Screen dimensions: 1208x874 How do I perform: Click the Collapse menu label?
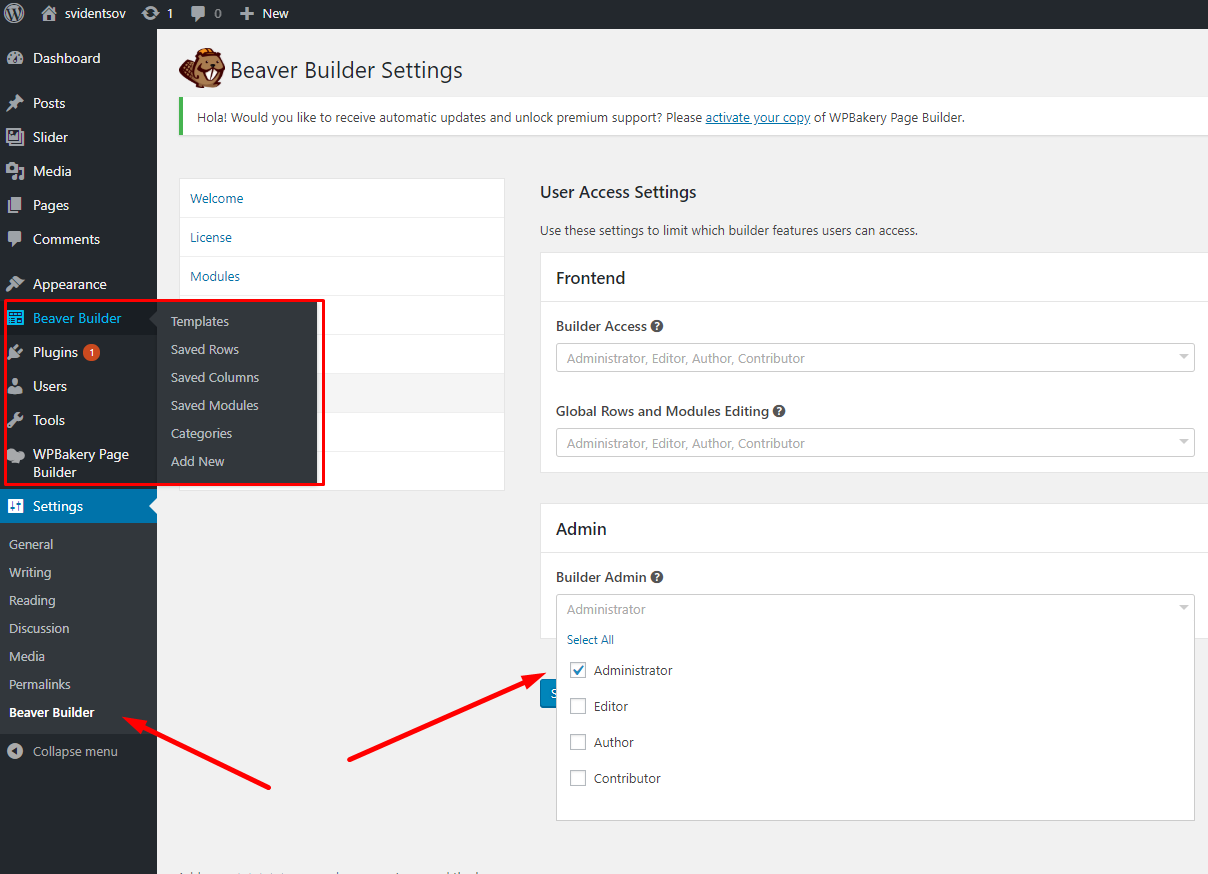pos(75,751)
